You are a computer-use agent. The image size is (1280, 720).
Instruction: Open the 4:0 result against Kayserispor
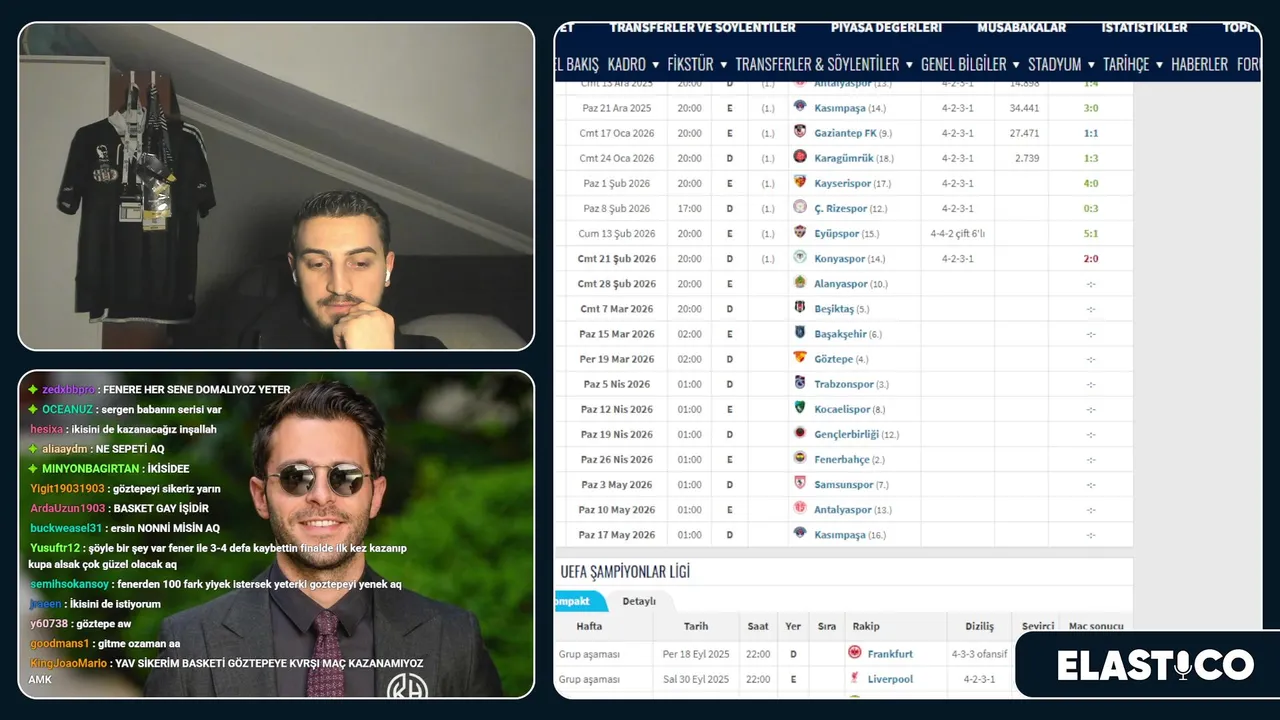1090,183
